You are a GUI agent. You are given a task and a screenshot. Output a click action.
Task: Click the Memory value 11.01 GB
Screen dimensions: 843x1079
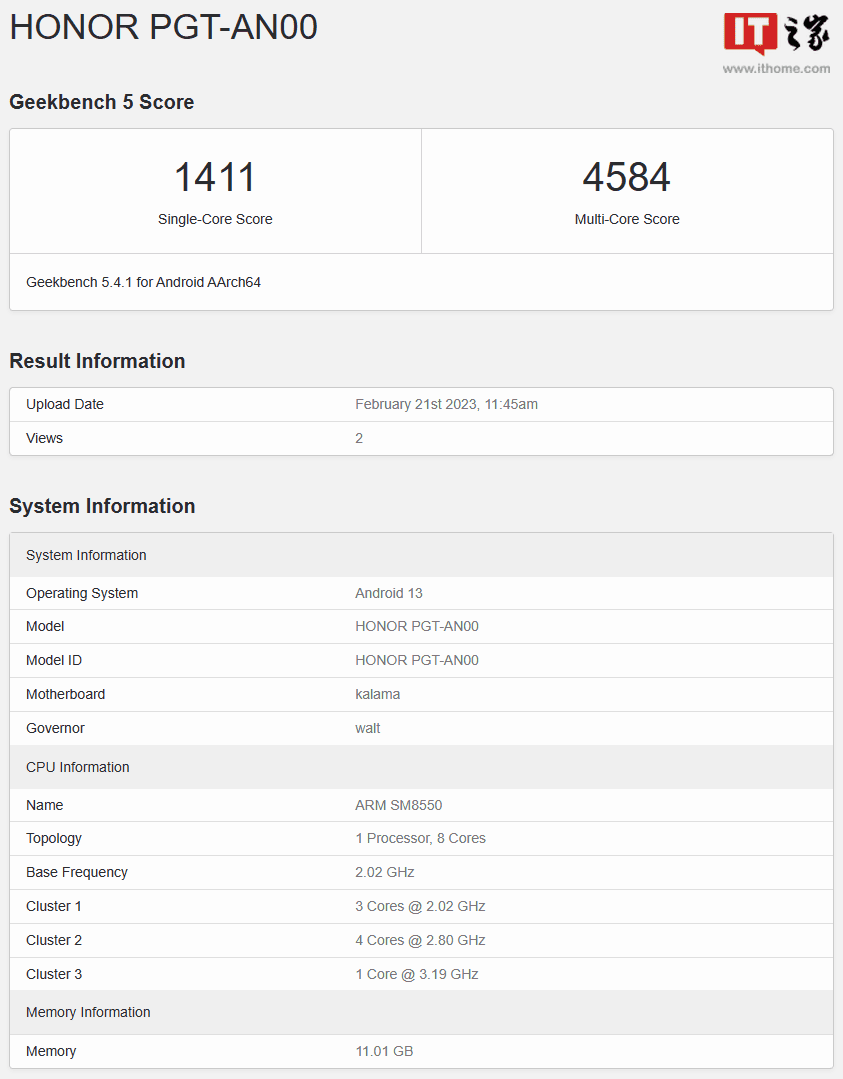[x=384, y=1051]
